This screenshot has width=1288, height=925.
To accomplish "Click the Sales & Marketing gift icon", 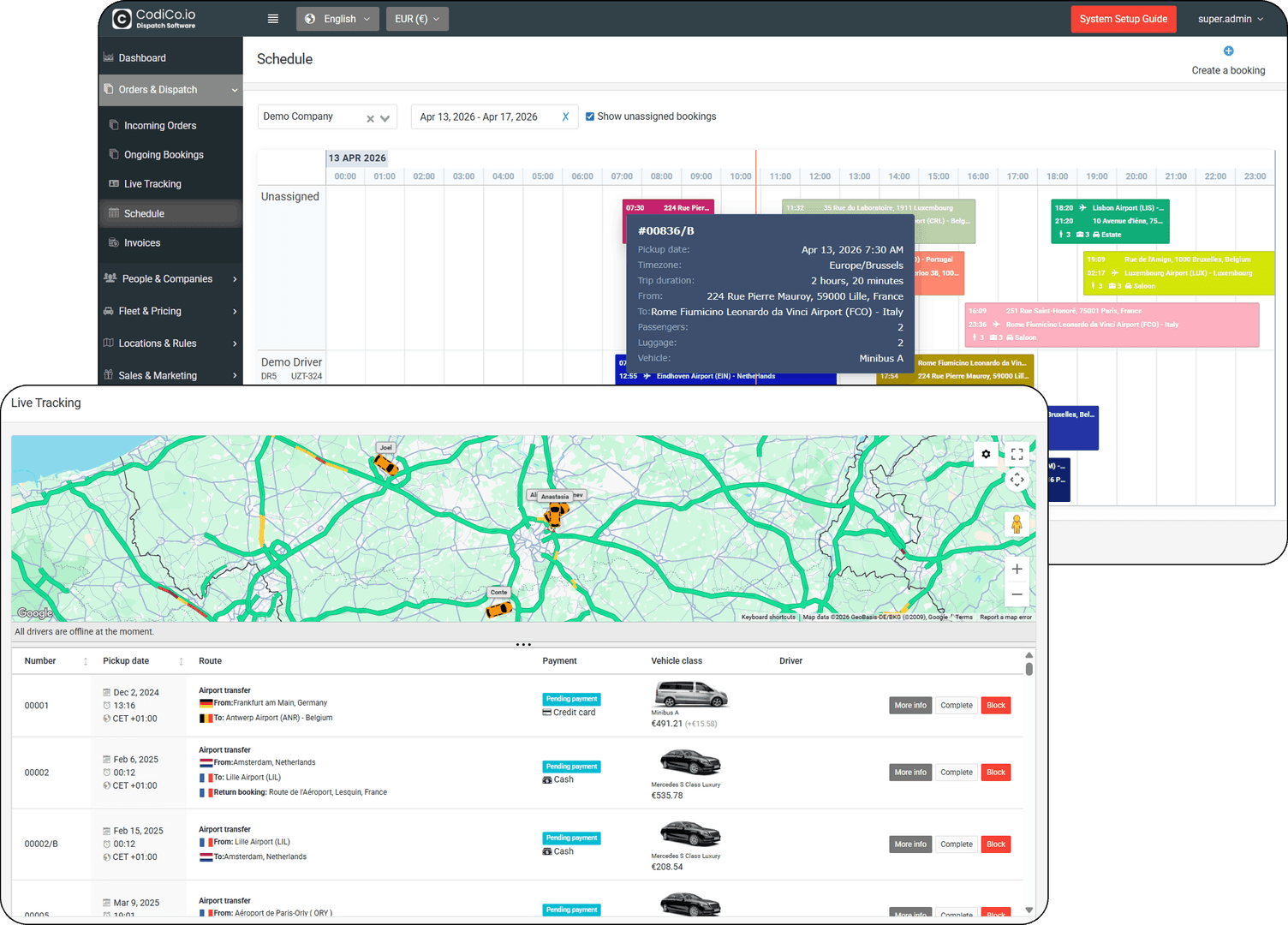I will [109, 374].
